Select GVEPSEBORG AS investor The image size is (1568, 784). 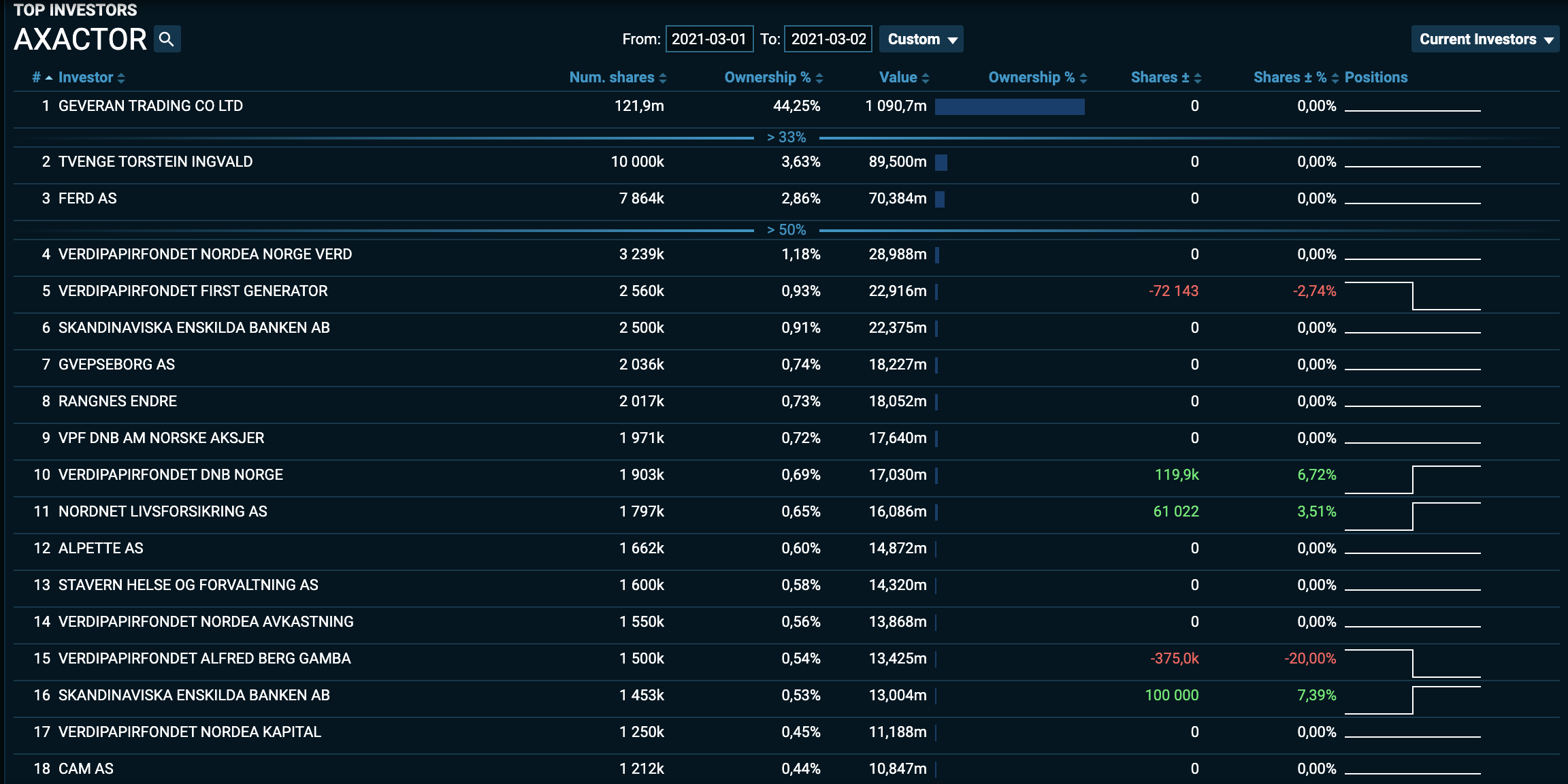[x=116, y=365]
